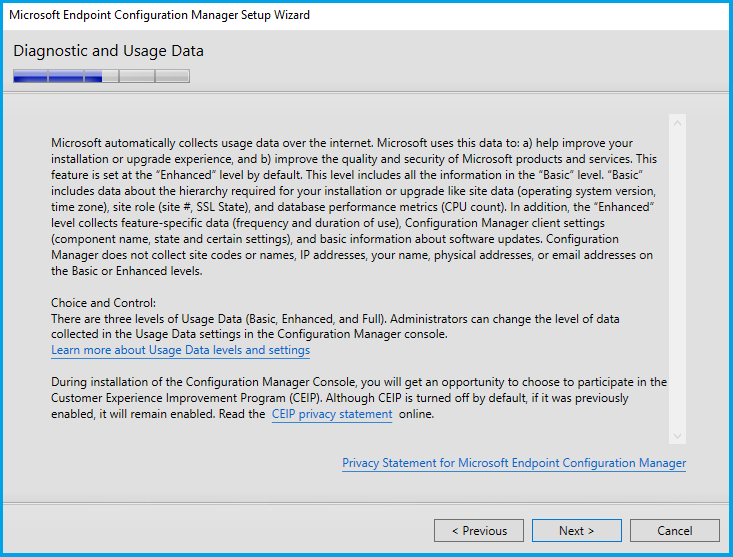733x557 pixels.
Task: Click the Diagnostic and Usage Data heading
Action: coord(108,51)
